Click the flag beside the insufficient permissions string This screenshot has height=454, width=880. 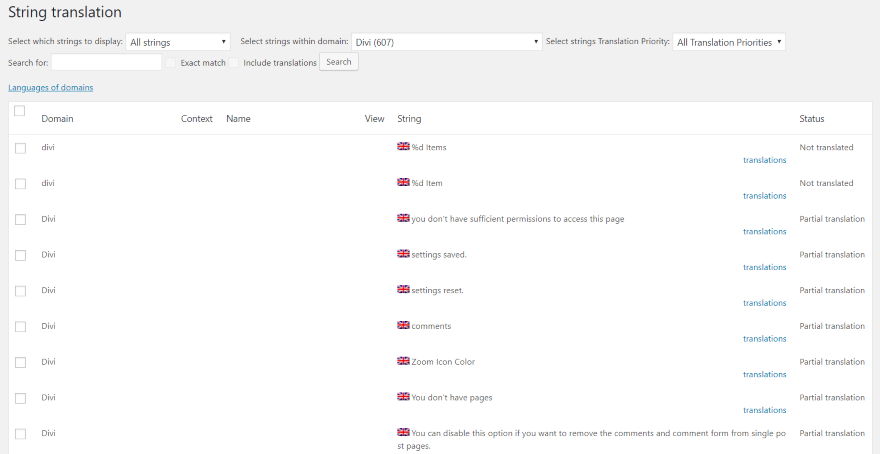coord(403,218)
